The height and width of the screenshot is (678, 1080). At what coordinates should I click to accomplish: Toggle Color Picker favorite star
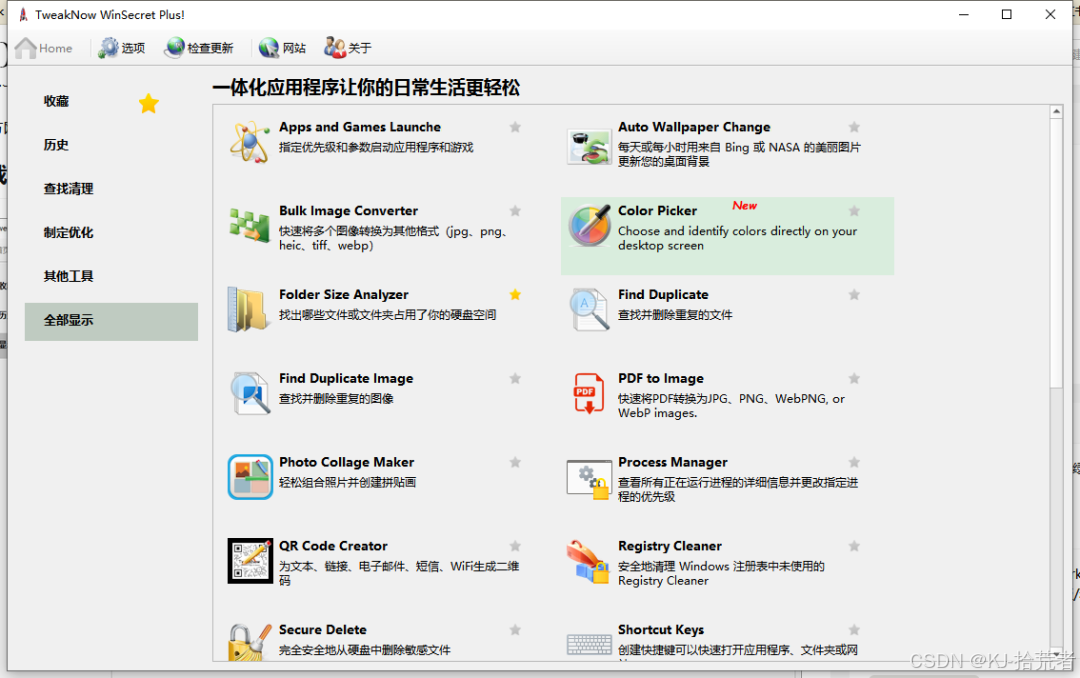[854, 211]
